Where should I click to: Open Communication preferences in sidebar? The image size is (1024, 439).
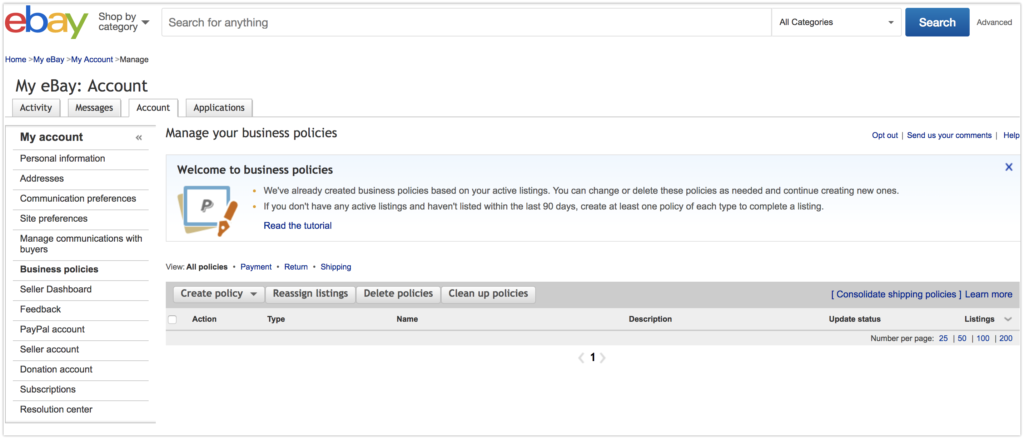pyautogui.click(x=78, y=199)
